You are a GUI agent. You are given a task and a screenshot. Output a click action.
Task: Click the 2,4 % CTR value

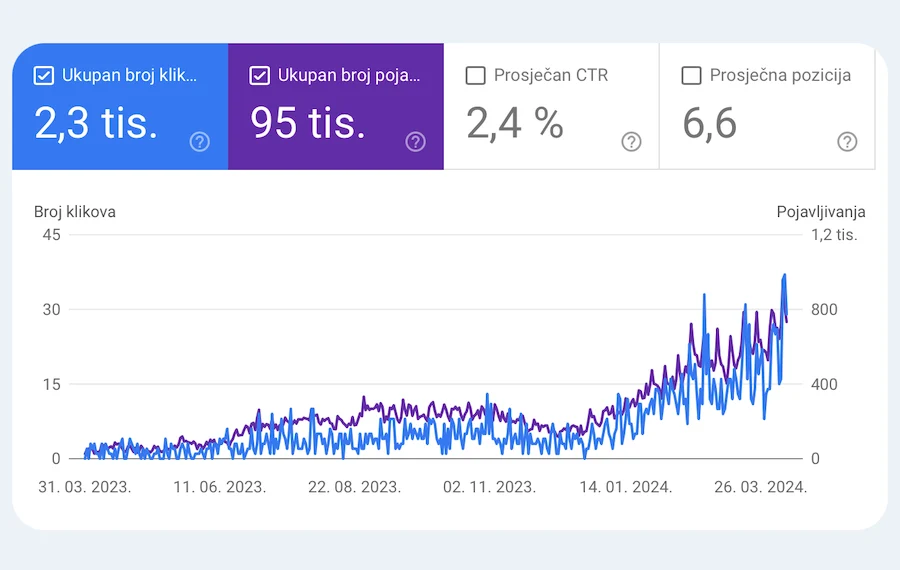515,122
